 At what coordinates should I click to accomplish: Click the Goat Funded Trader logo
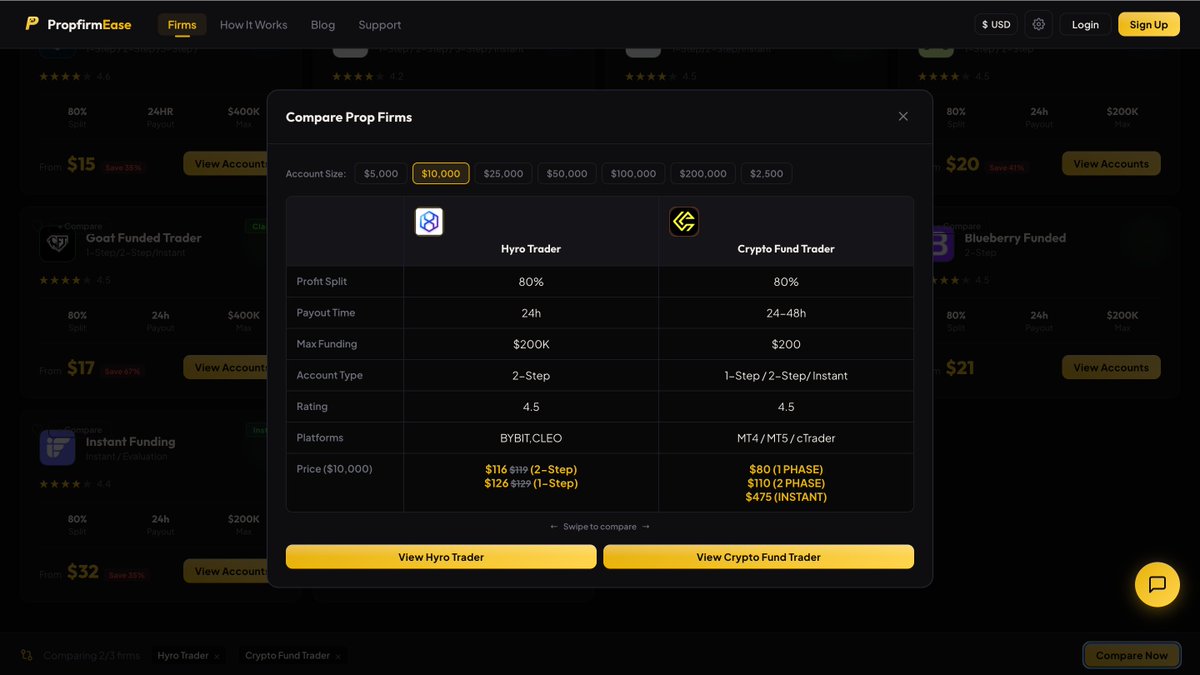coord(57,243)
